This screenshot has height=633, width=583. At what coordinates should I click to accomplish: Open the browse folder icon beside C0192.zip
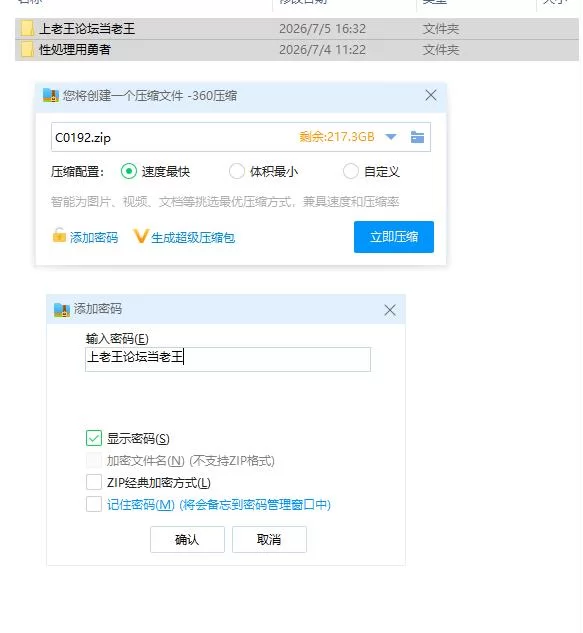(417, 137)
